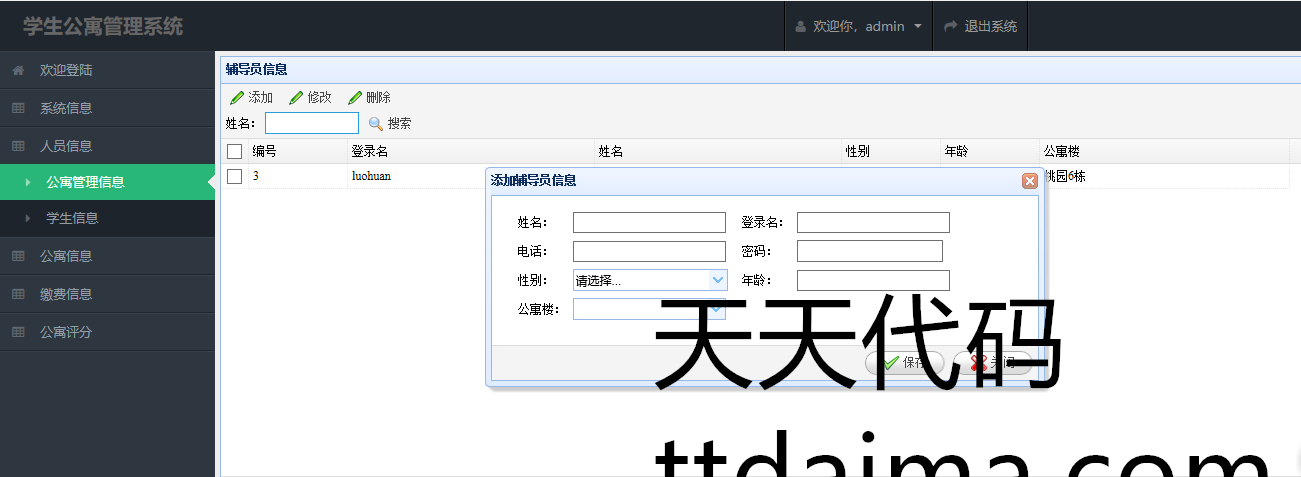Toggle the select-all checkbox in table header
1301x477 pixels.
tap(235, 152)
